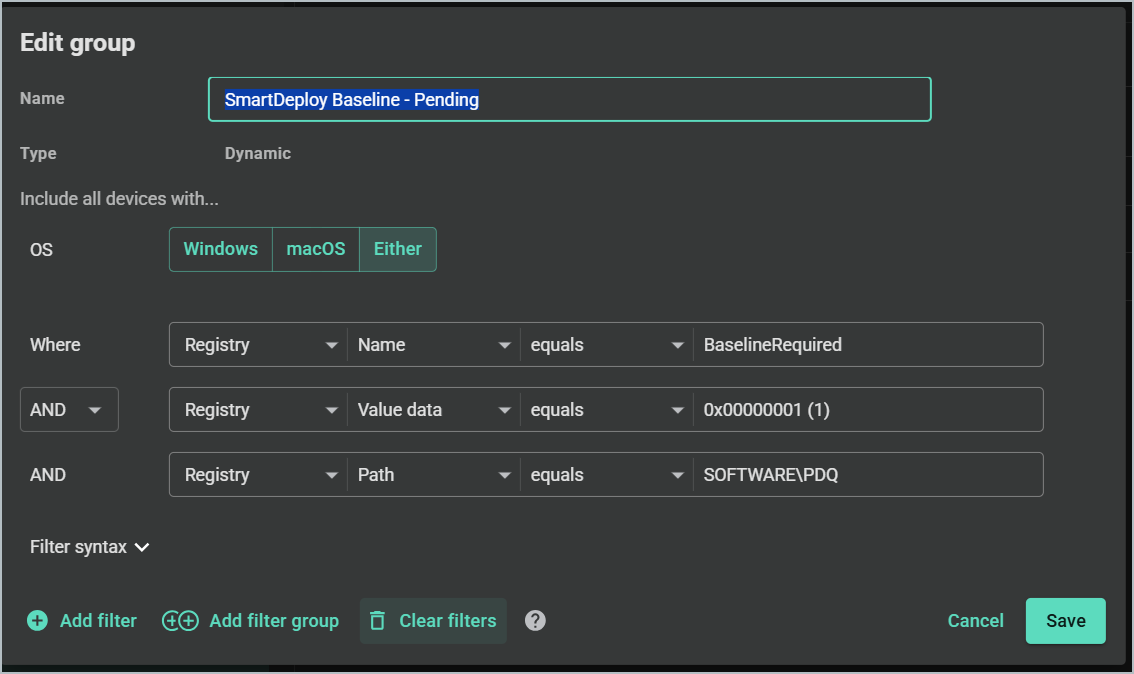This screenshot has width=1134, height=674.
Task: Click the Where label
Action: point(55,345)
